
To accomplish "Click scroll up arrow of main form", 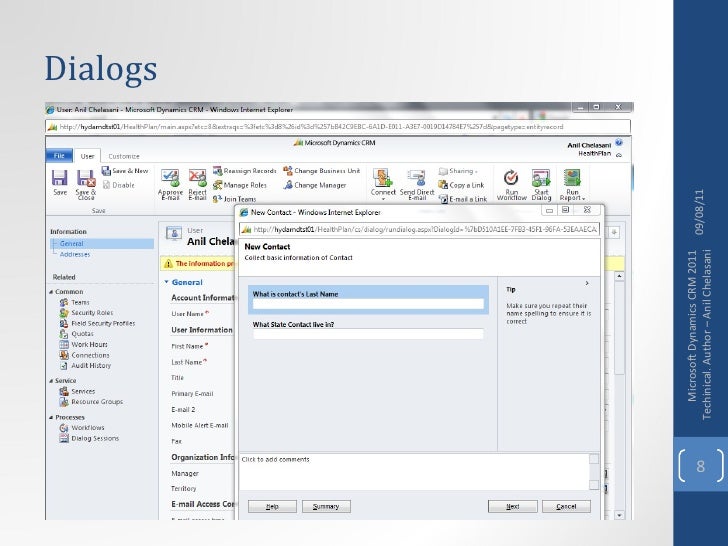I will pyautogui.click(x=619, y=276).
